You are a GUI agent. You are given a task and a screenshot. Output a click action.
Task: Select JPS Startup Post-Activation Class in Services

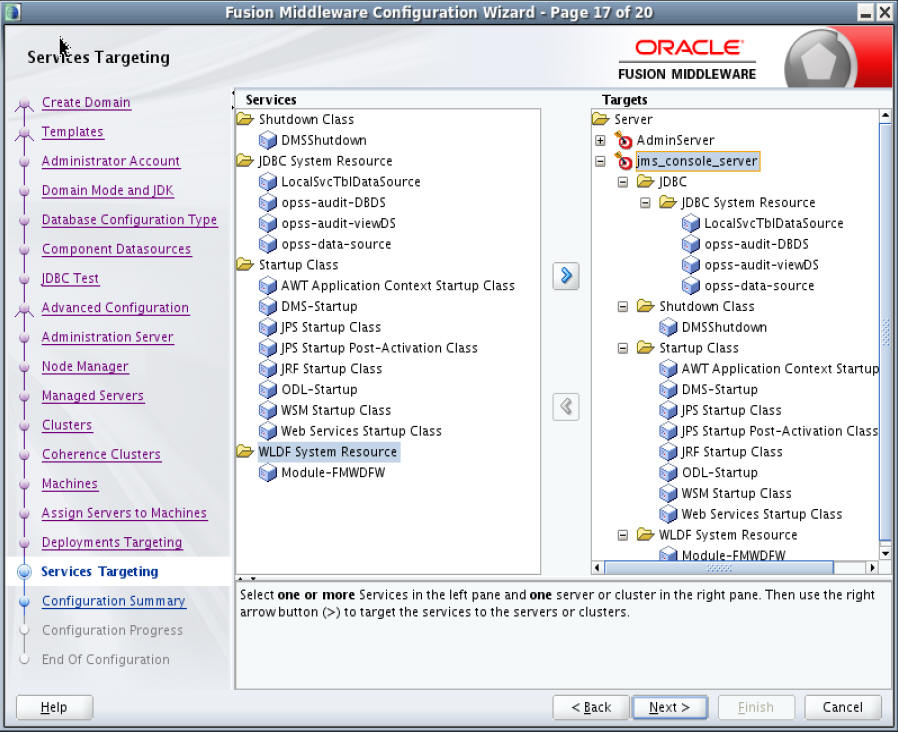click(x=379, y=348)
